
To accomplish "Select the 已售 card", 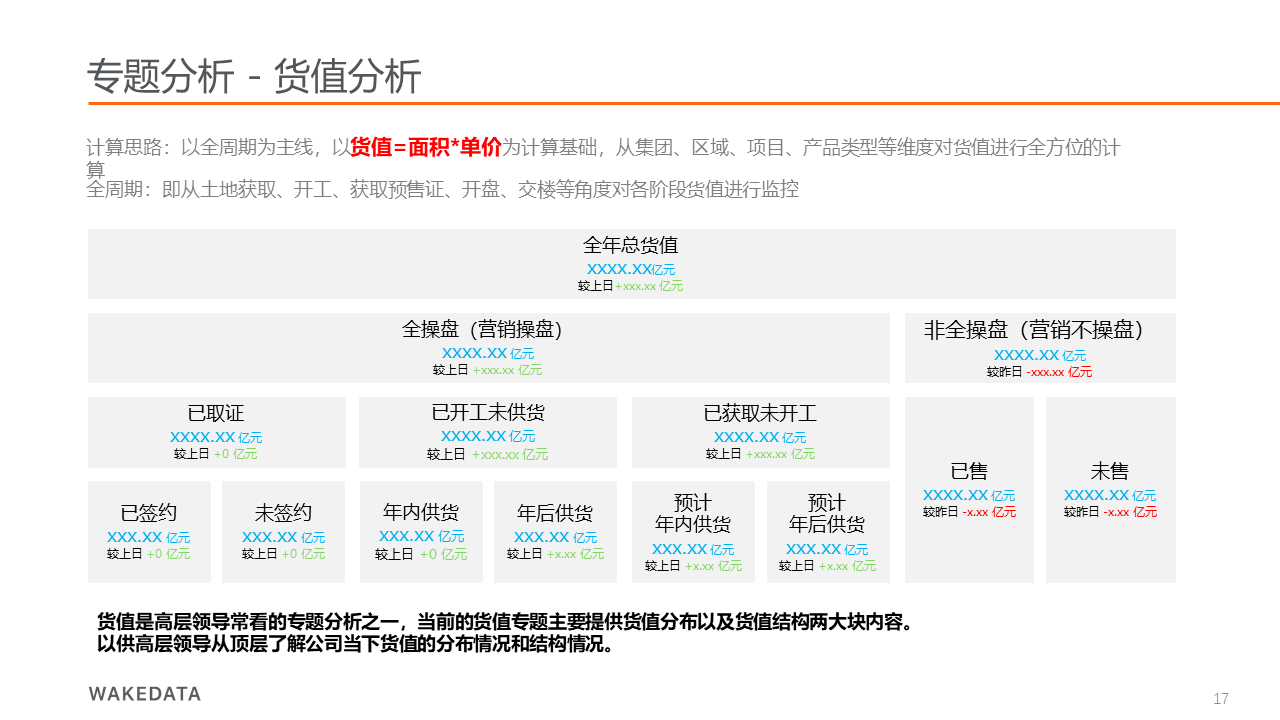I will [969, 490].
